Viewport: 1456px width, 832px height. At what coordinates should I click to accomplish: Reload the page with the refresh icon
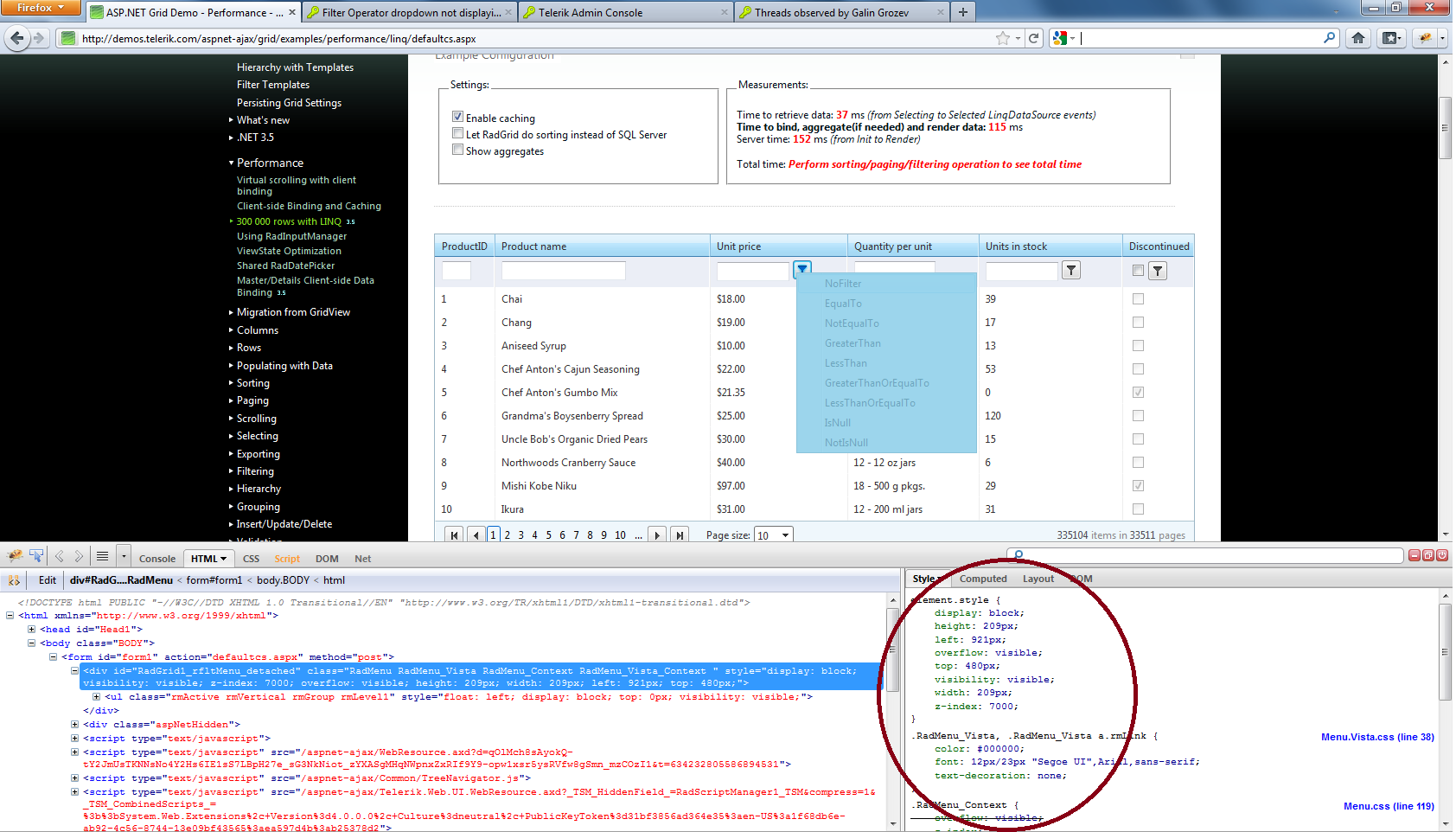tap(1033, 38)
